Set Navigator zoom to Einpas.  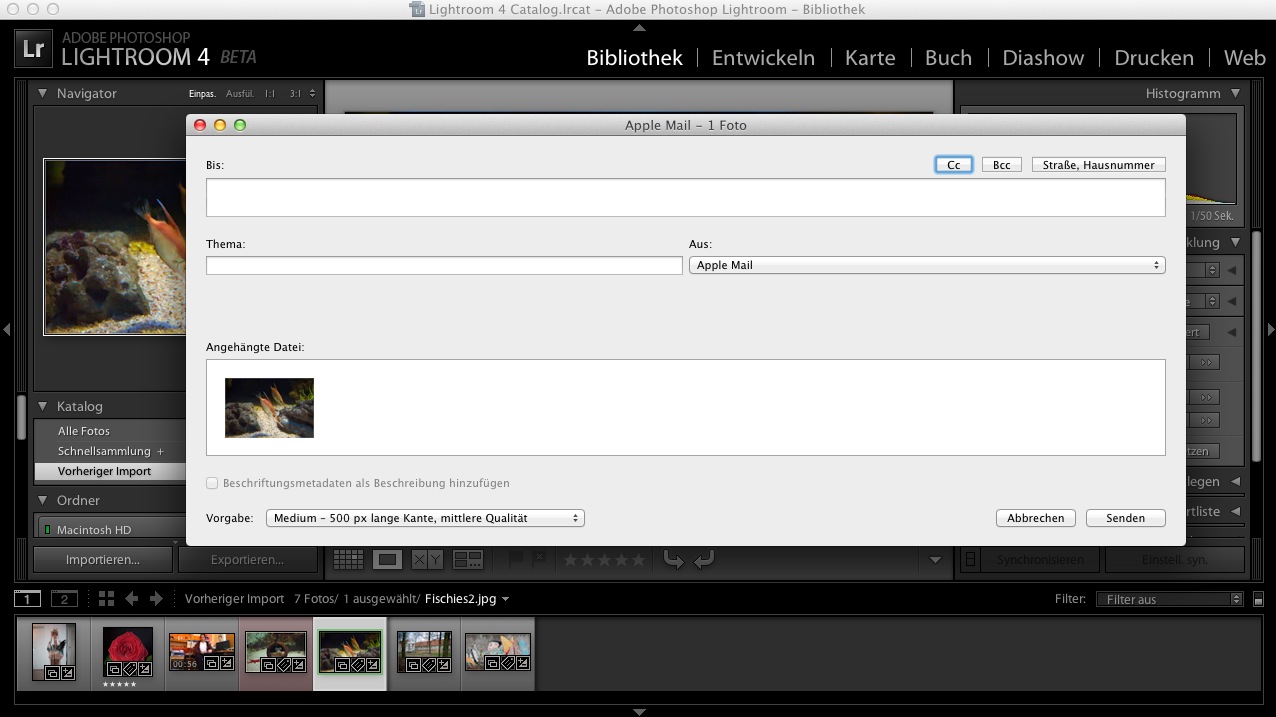pyautogui.click(x=202, y=94)
